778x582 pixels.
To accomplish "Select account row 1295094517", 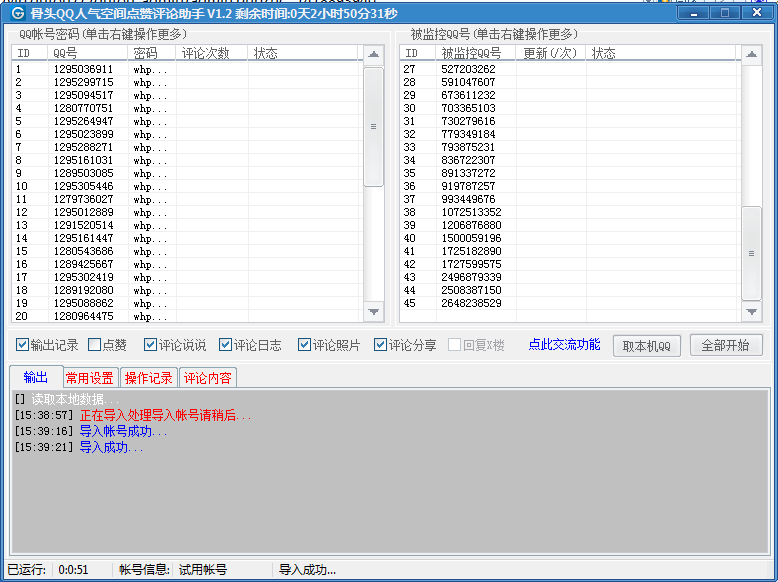I will point(187,95).
